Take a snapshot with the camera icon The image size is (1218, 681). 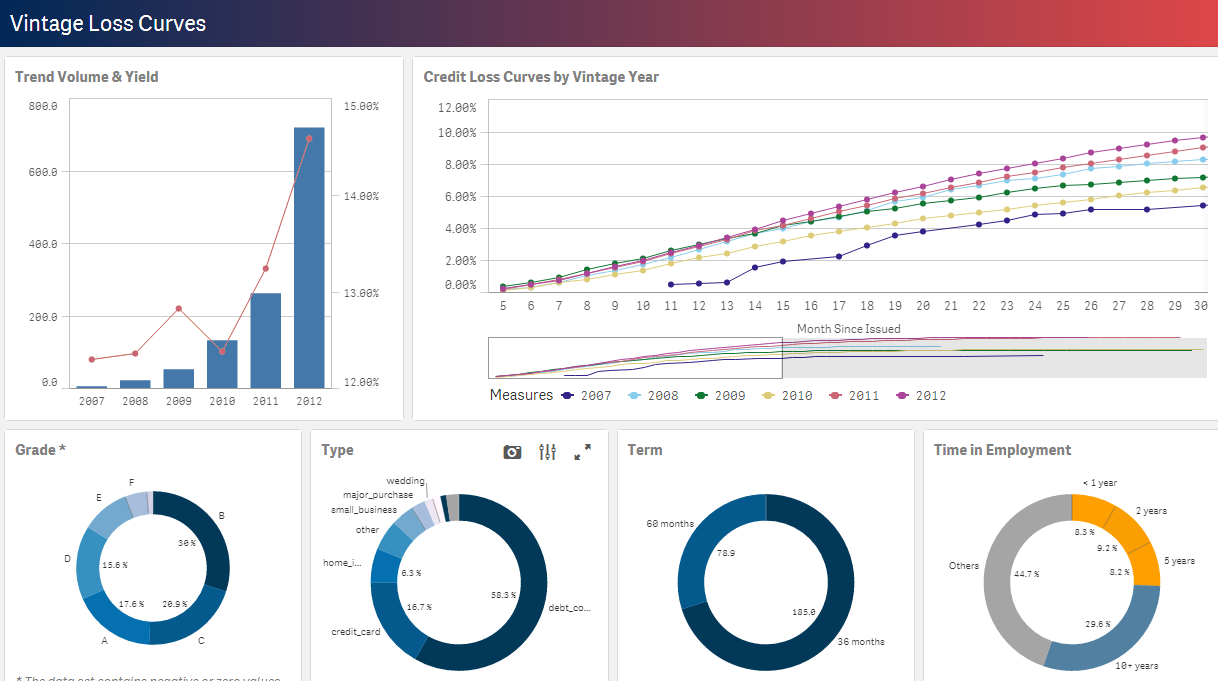point(512,452)
